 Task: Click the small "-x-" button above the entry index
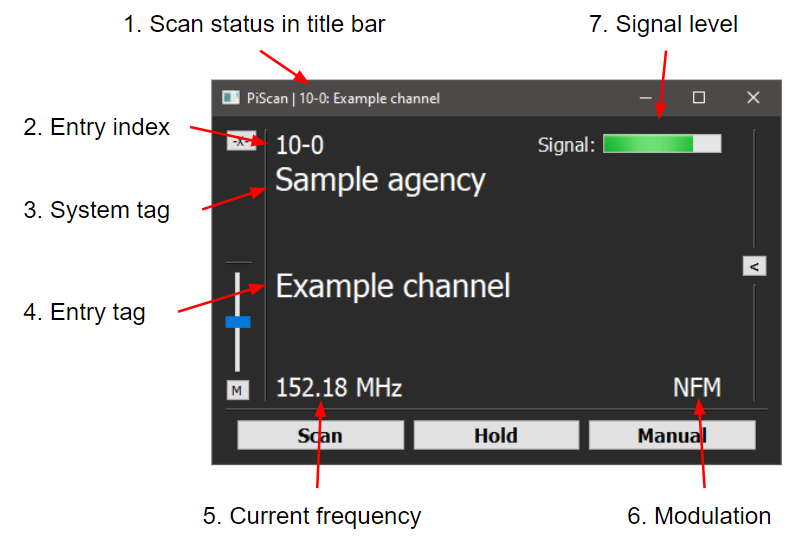240,142
